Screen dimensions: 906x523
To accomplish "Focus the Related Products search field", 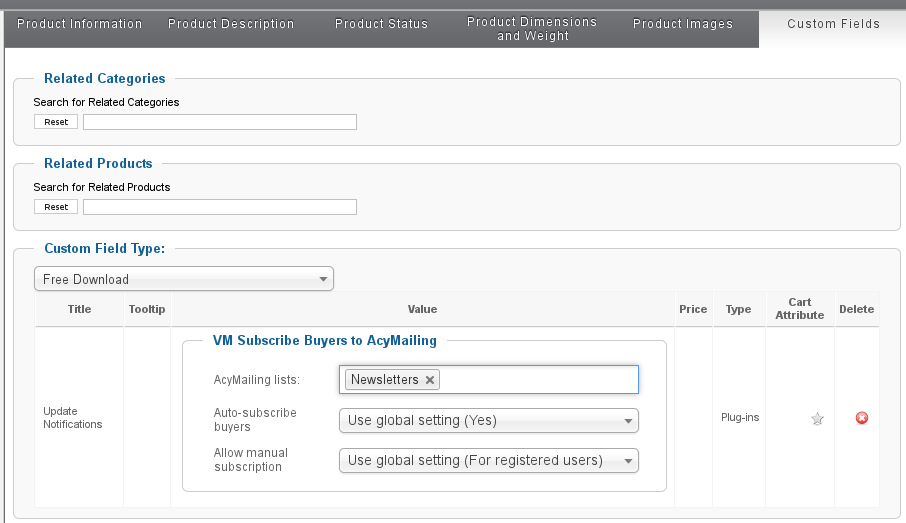I will point(219,207).
